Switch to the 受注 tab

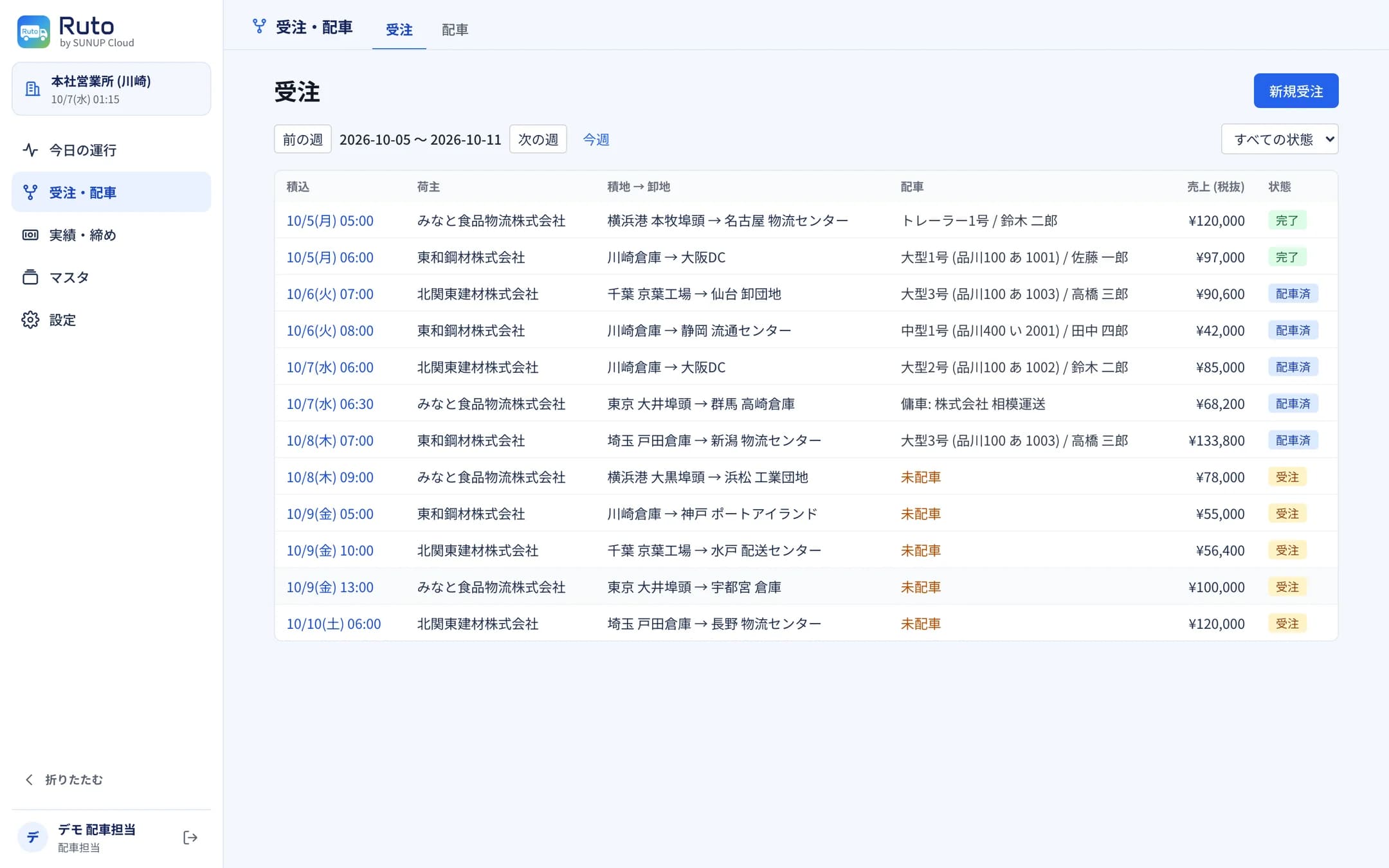(x=399, y=30)
